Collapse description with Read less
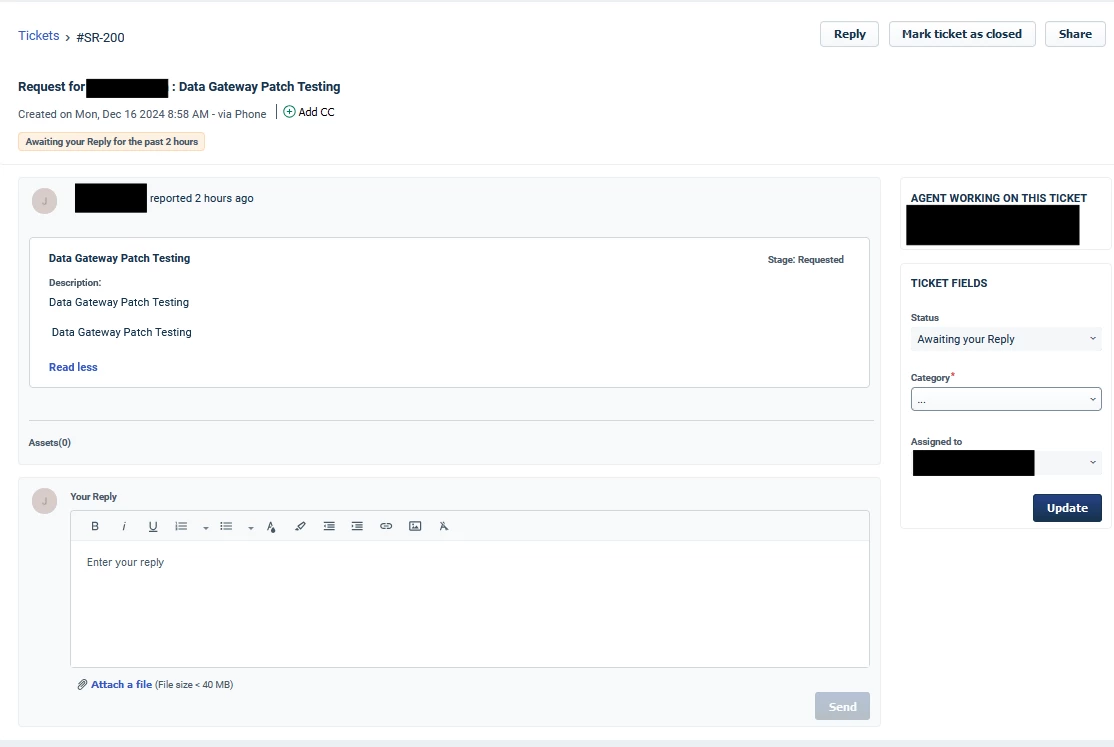This screenshot has width=1114, height=747. point(73,367)
